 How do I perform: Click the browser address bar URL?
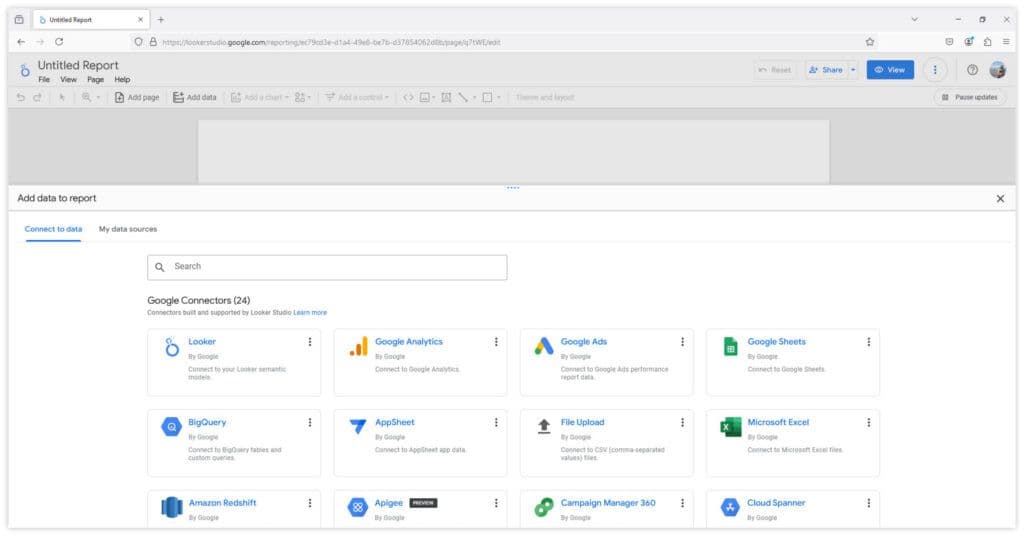[x=332, y=42]
